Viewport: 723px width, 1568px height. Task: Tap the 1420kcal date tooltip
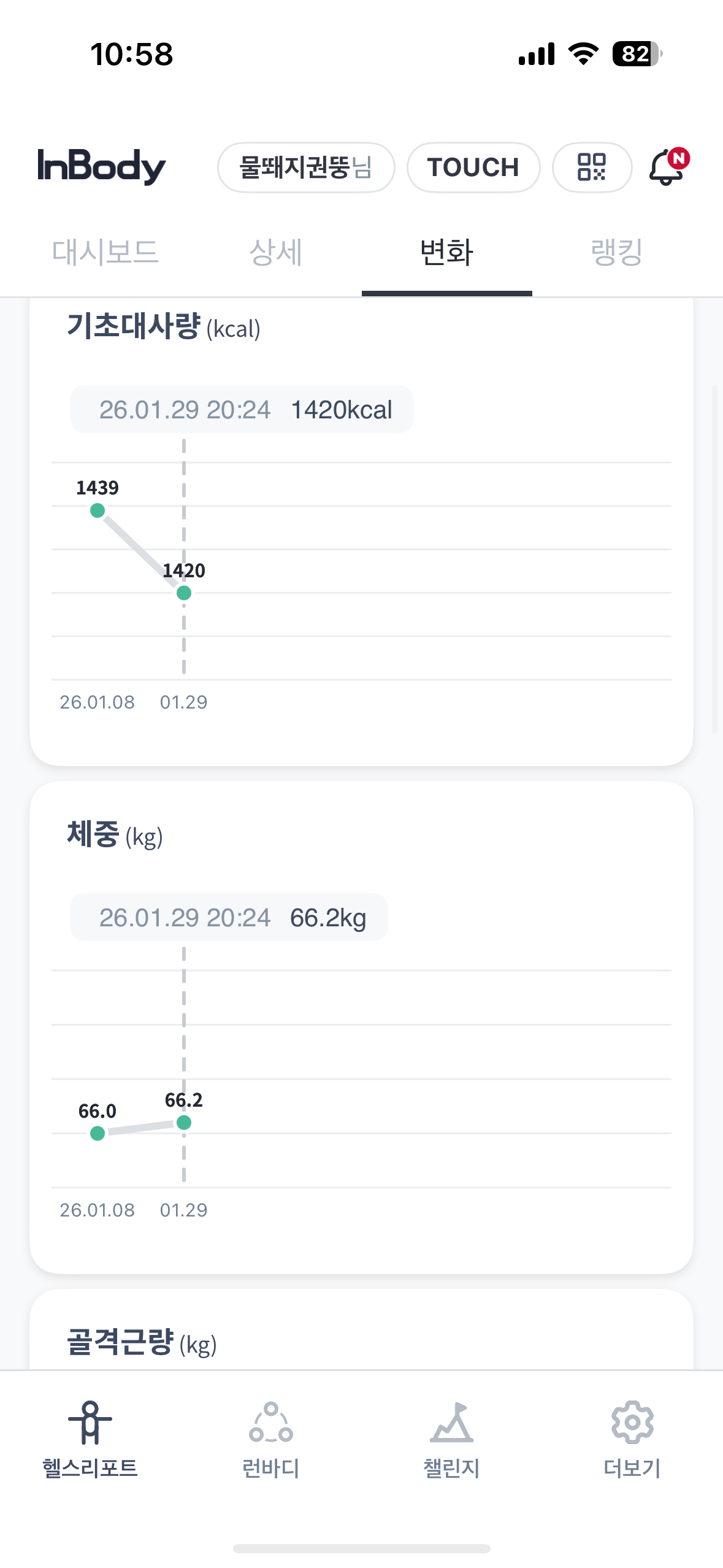(242, 410)
